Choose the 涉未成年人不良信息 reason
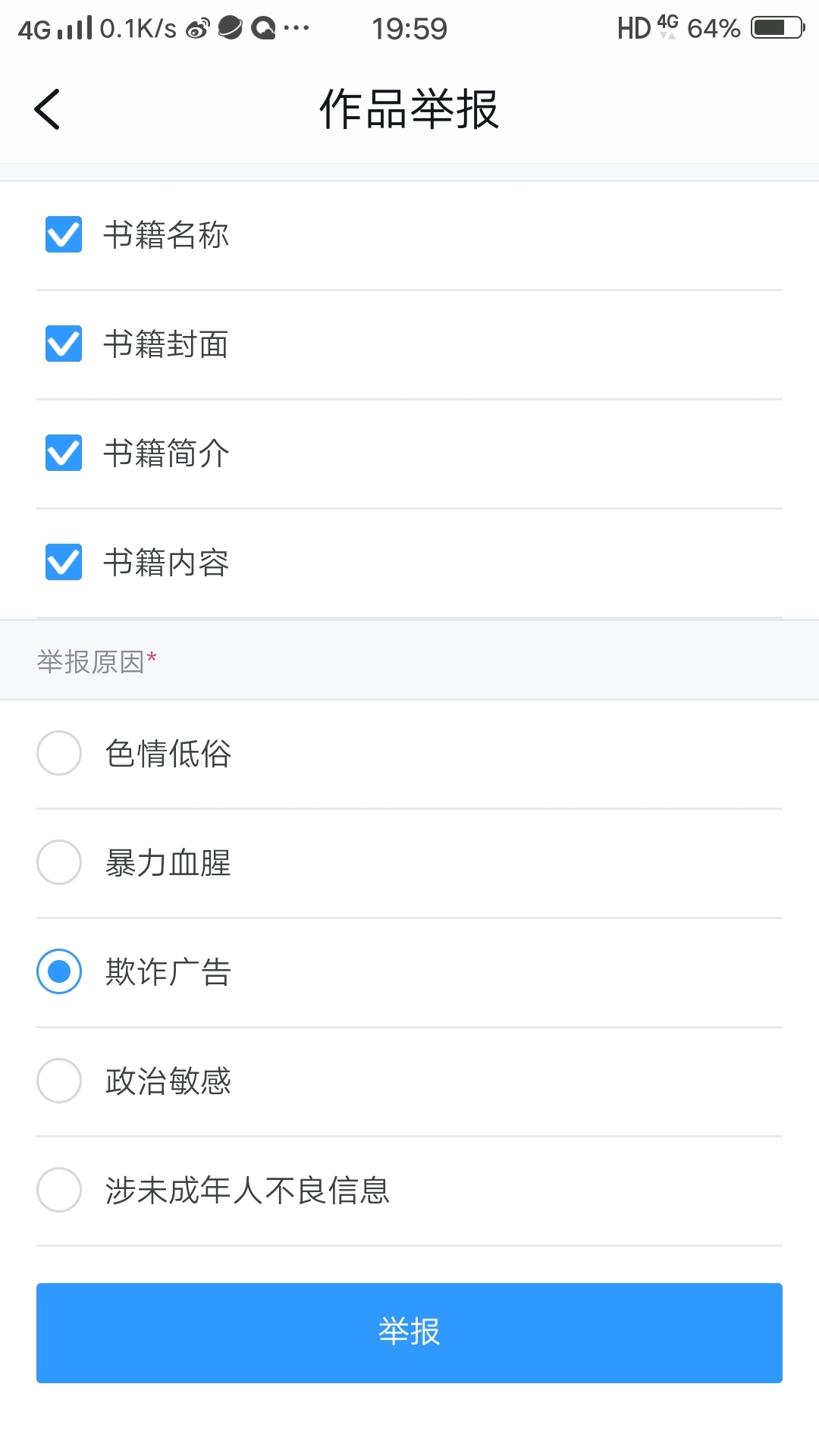Image resolution: width=819 pixels, height=1456 pixels. 59,1190
